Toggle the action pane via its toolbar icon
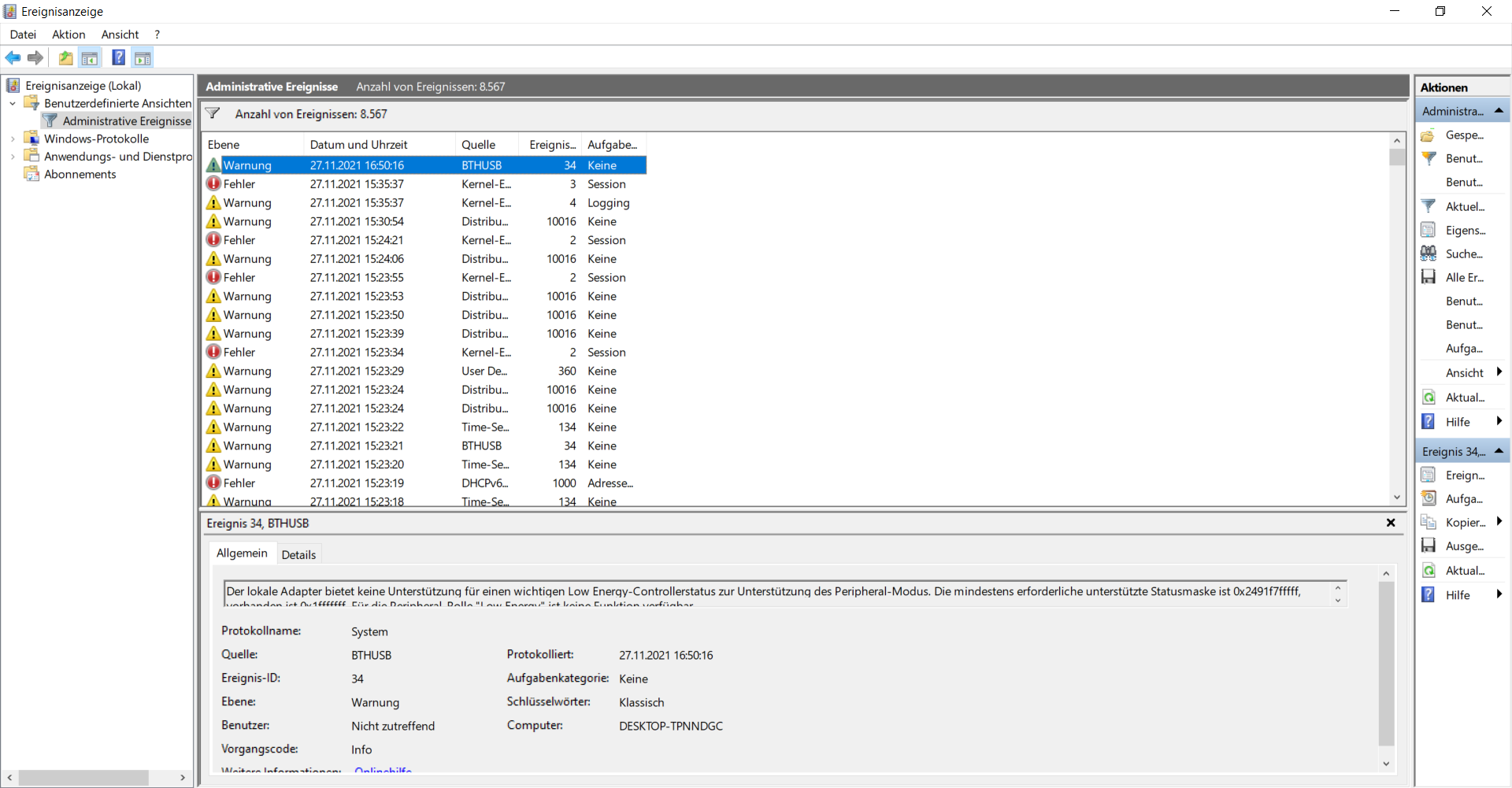The height and width of the screenshot is (788, 1512). [143, 57]
